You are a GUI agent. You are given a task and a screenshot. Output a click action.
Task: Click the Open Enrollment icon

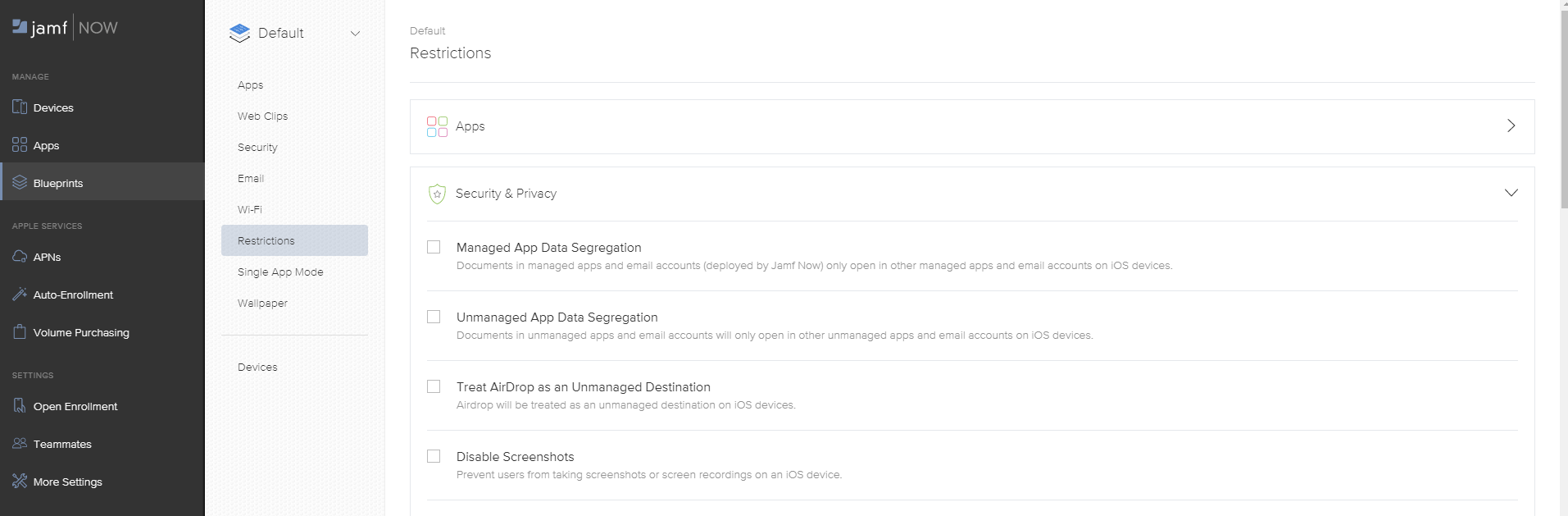[20, 406]
